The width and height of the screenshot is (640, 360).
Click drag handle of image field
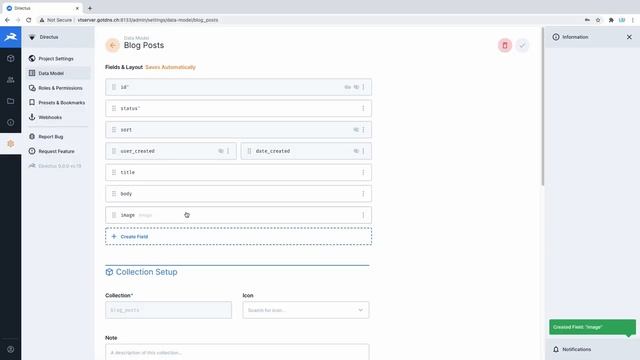pos(114,215)
